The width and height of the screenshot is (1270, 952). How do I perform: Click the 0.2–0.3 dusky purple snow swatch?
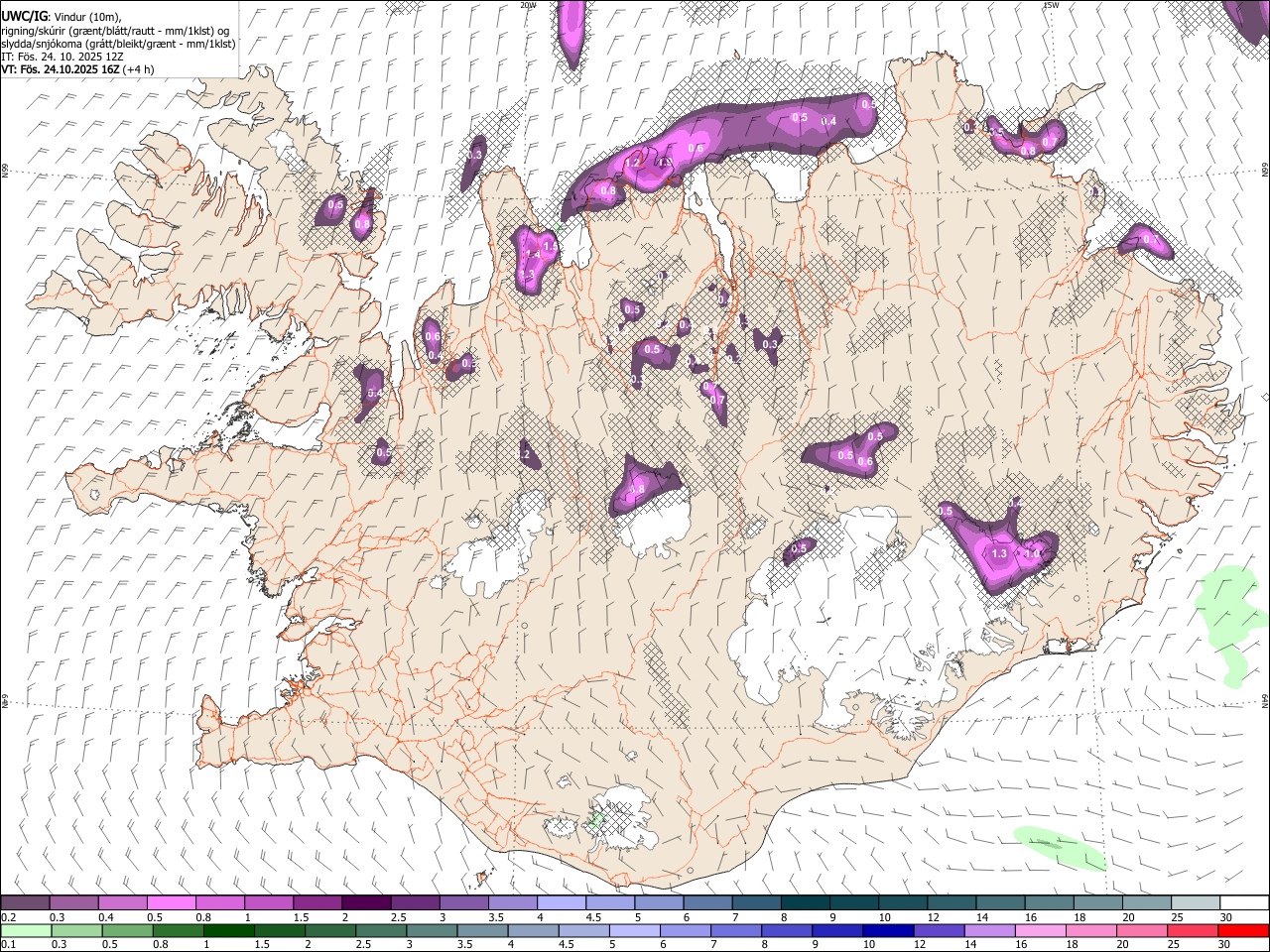click(x=26, y=902)
